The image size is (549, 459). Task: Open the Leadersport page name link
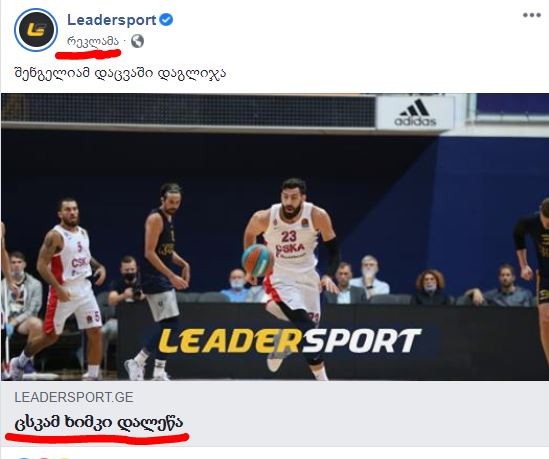point(112,20)
